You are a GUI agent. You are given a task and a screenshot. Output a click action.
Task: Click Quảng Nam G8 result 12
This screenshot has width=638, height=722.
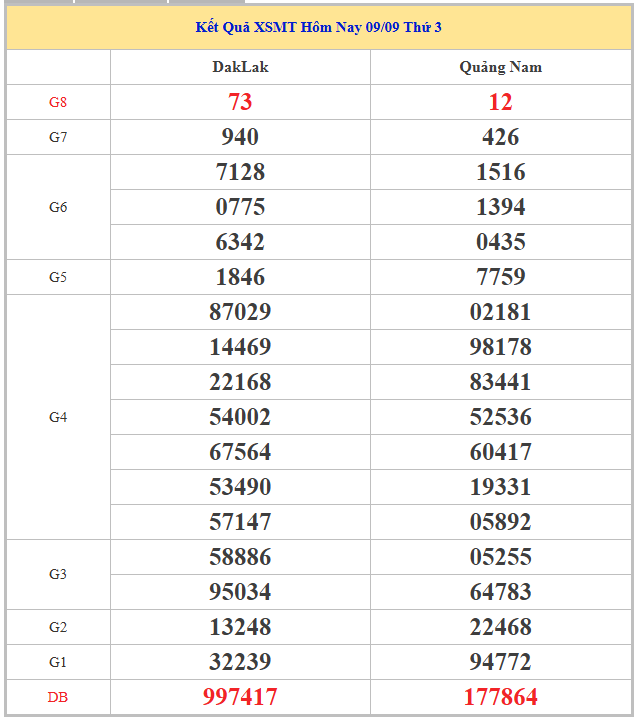coord(500,102)
